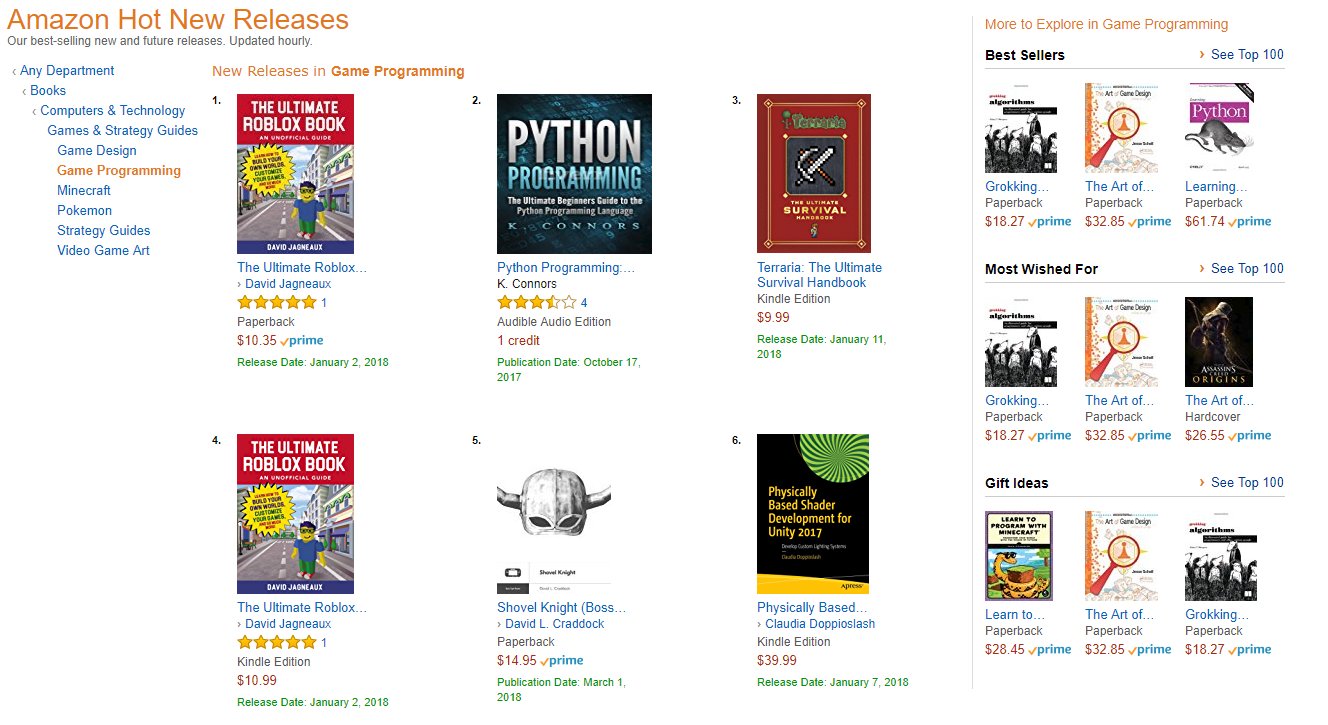This screenshot has width=1328, height=725.
Task: Go to Books category in sidebar
Action: click(x=48, y=91)
